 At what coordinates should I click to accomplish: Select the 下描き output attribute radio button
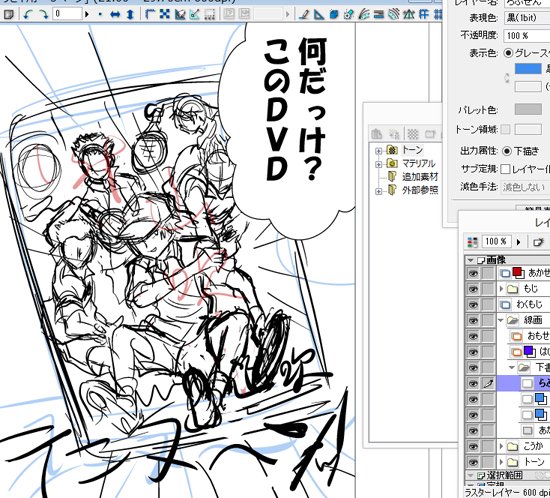507,151
